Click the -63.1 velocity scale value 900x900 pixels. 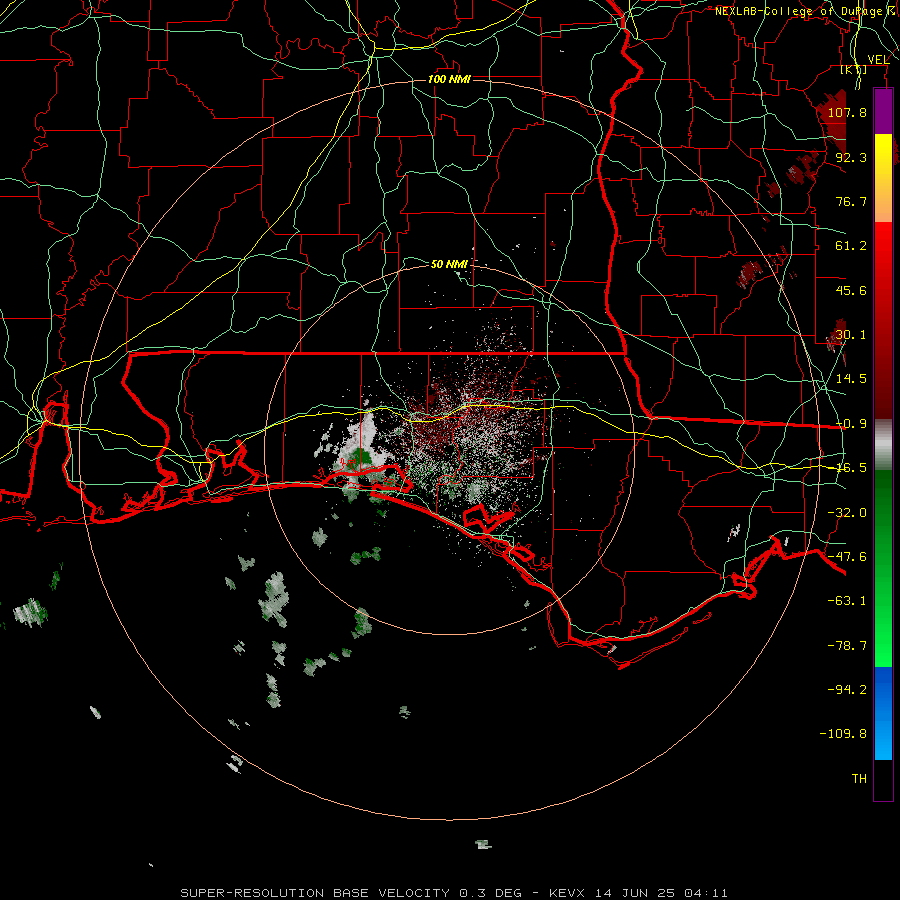pyautogui.click(x=847, y=600)
